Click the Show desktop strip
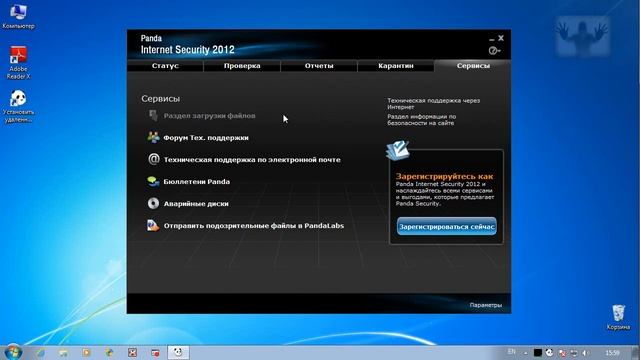 tap(636, 353)
